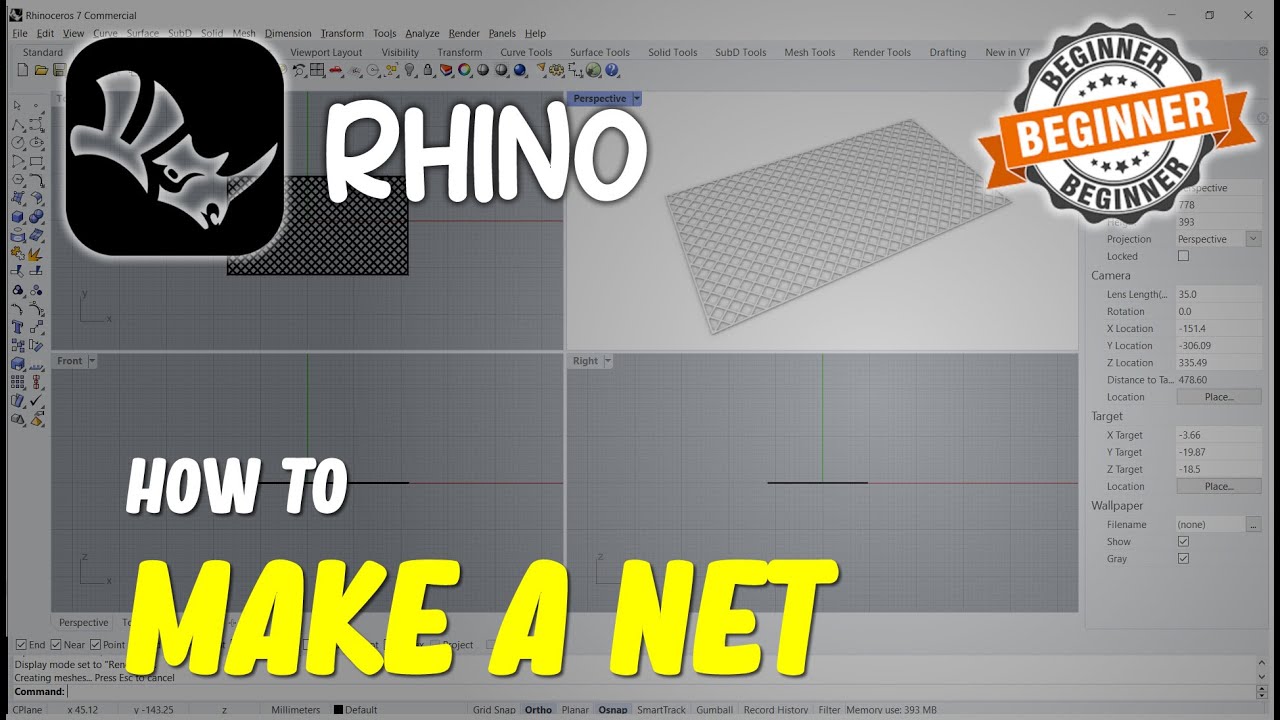Toggle Gumball in status bar
1280x720 pixels.
tap(714, 710)
